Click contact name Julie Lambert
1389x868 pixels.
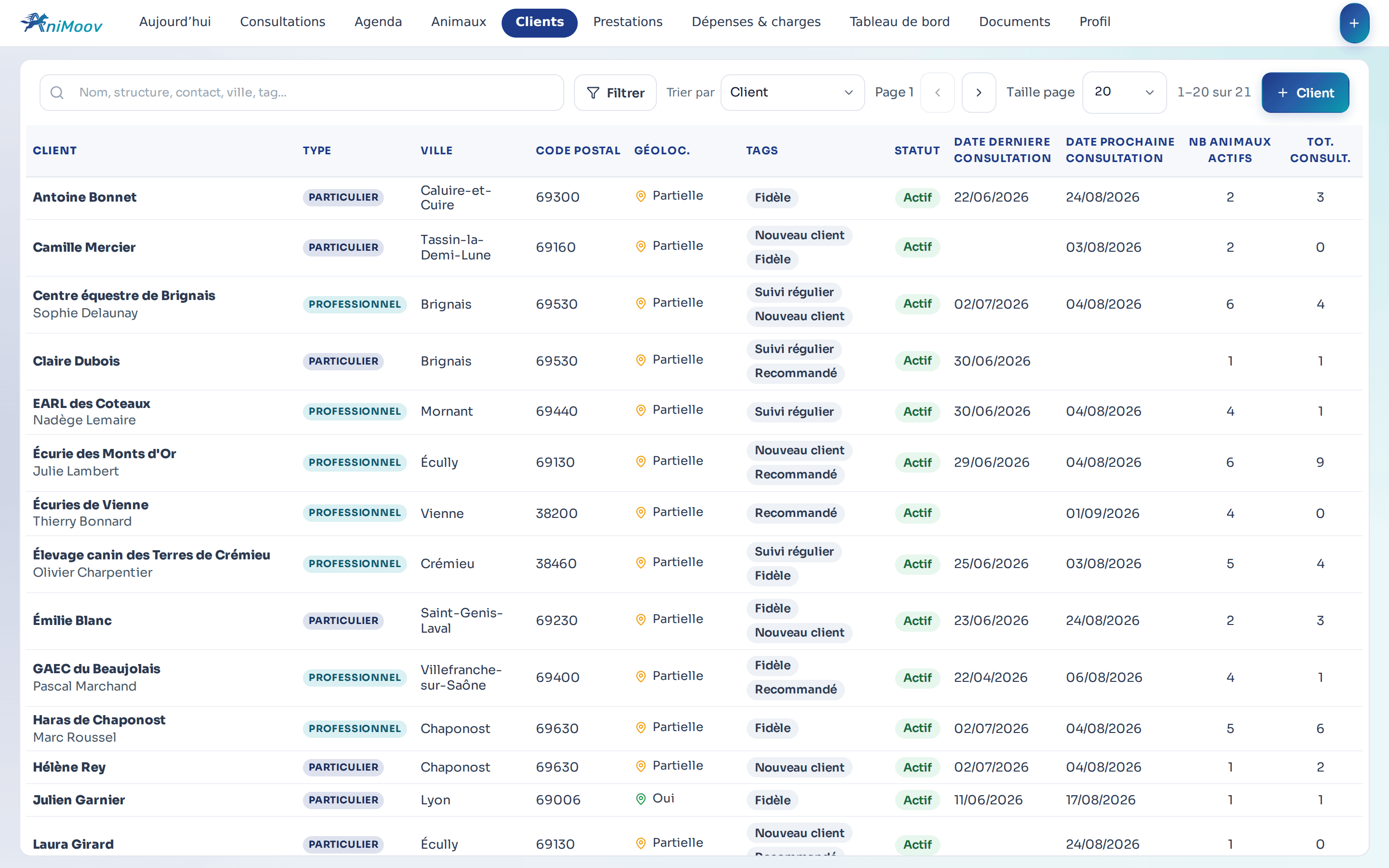click(x=76, y=471)
